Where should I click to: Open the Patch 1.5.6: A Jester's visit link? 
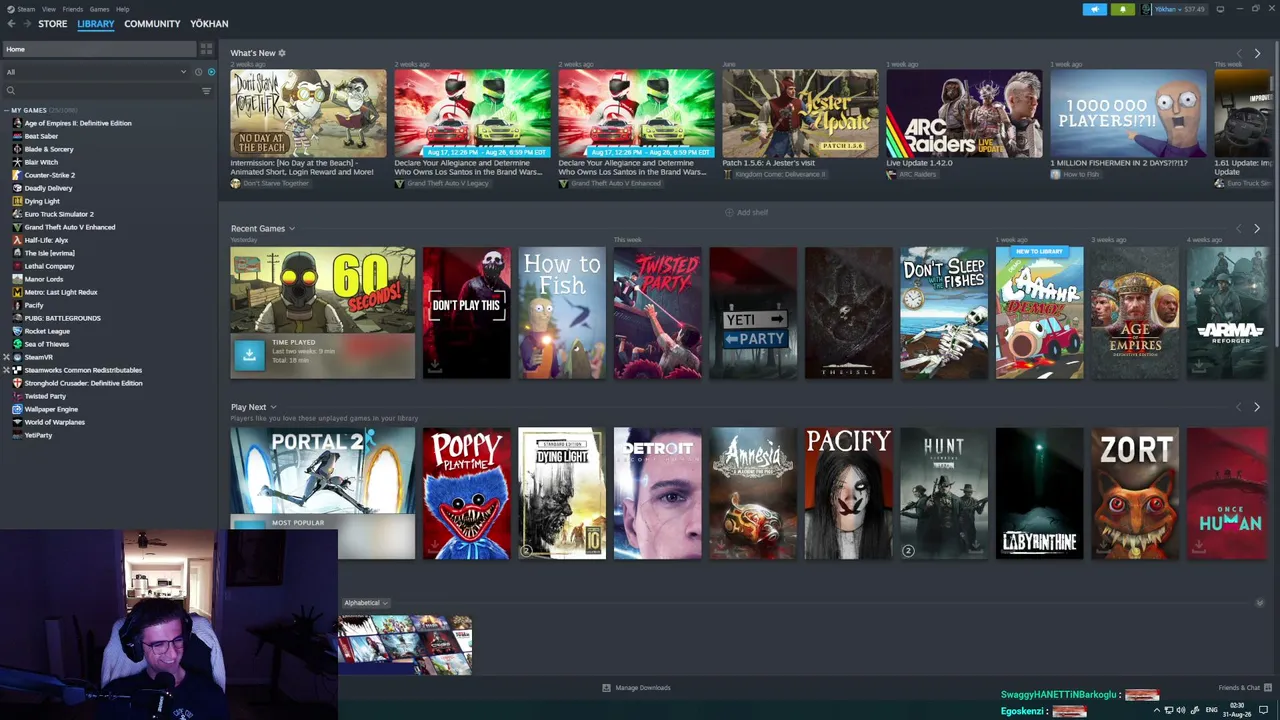click(x=768, y=163)
